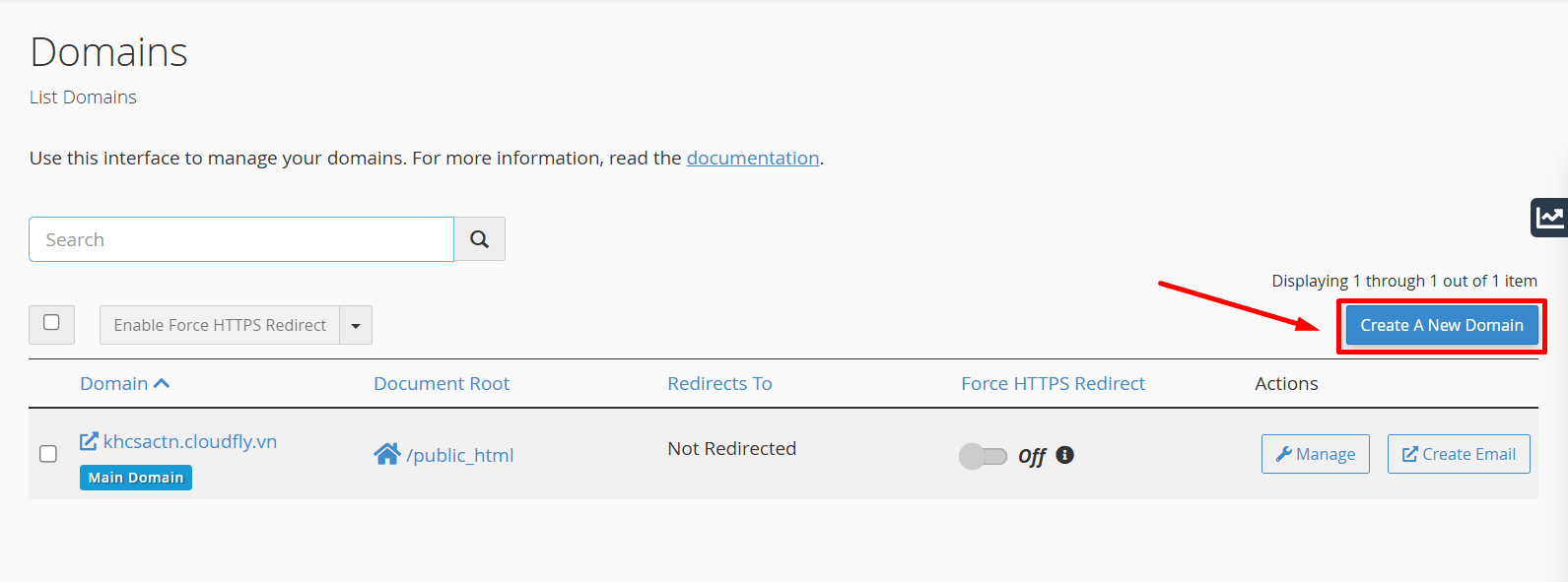Open the khcsactn.cloudfly.vn domain link

(190, 440)
